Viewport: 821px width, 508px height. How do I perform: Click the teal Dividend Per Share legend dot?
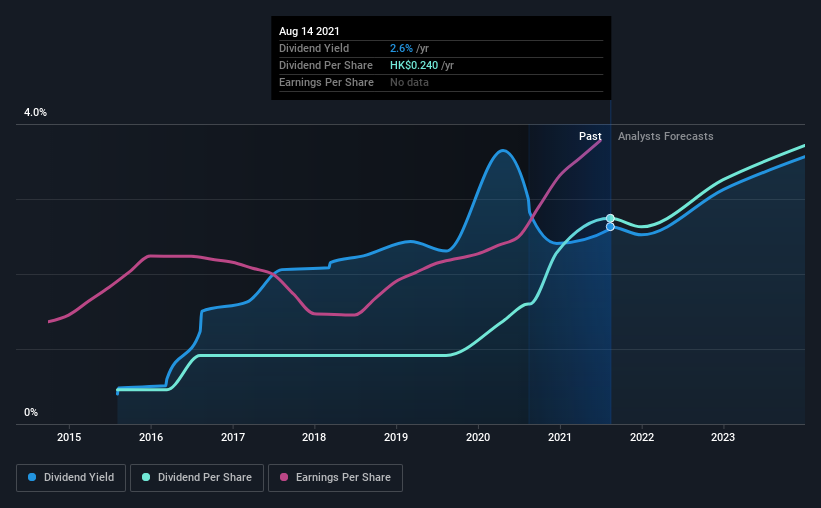pyautogui.click(x=146, y=477)
